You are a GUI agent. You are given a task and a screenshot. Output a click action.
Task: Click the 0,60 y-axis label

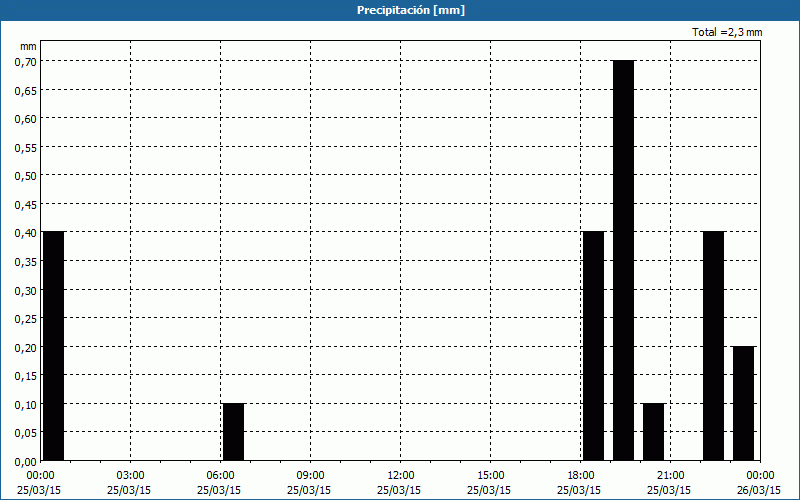[26, 119]
